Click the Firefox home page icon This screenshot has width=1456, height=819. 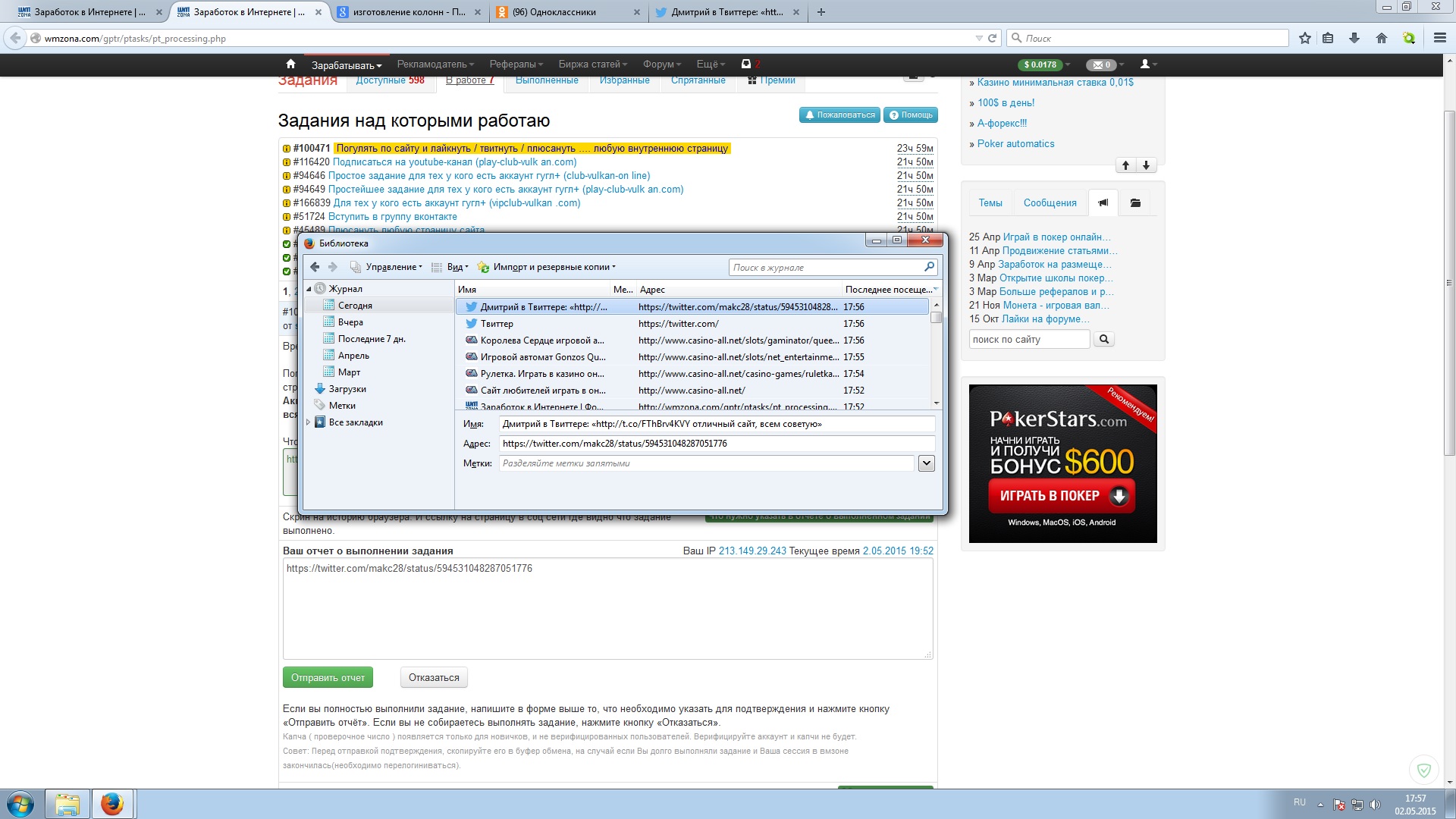coord(1382,38)
